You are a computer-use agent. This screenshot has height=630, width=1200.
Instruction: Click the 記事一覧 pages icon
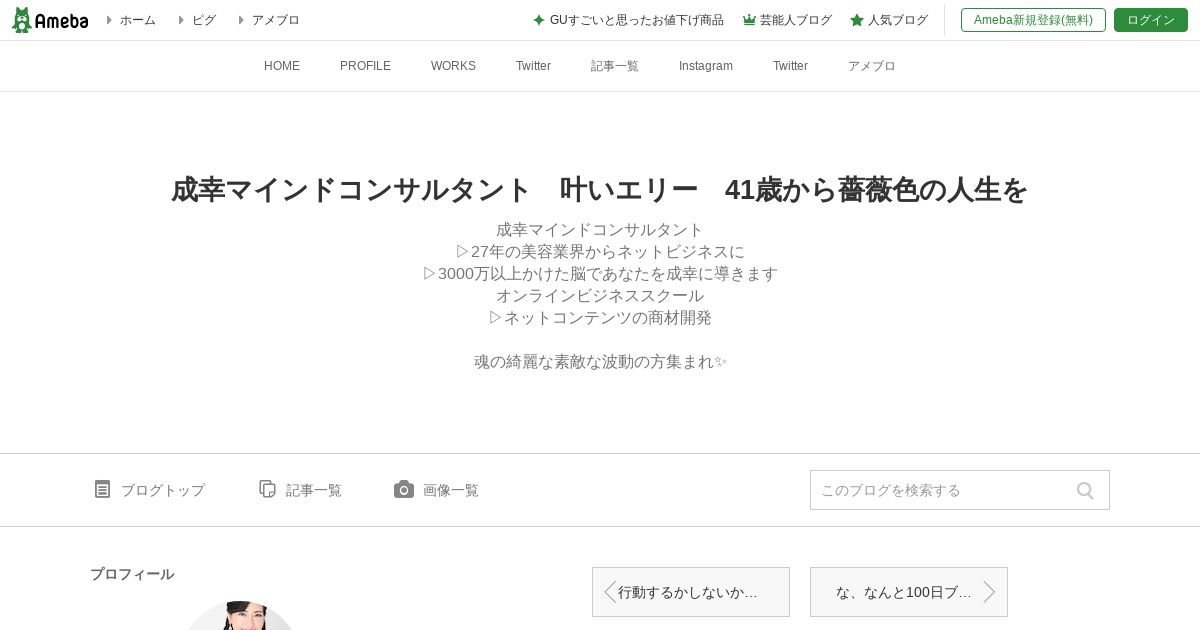(267, 489)
